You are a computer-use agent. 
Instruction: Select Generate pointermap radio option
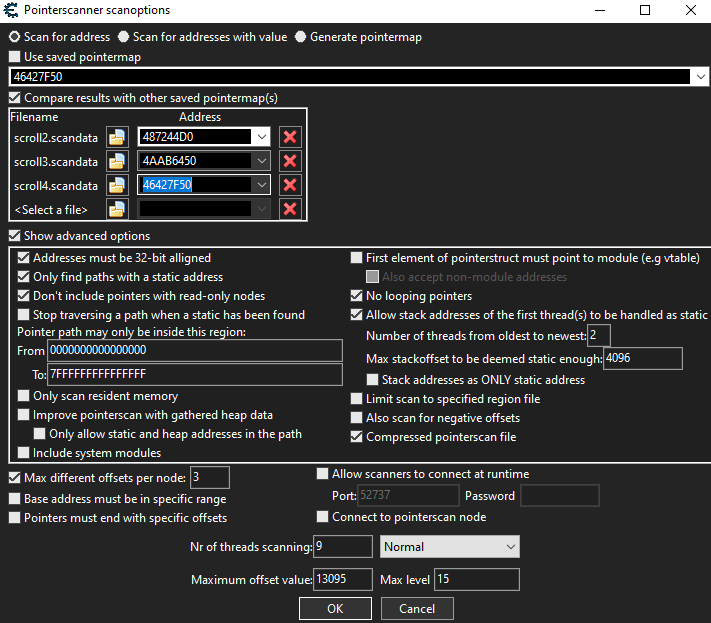pos(302,37)
